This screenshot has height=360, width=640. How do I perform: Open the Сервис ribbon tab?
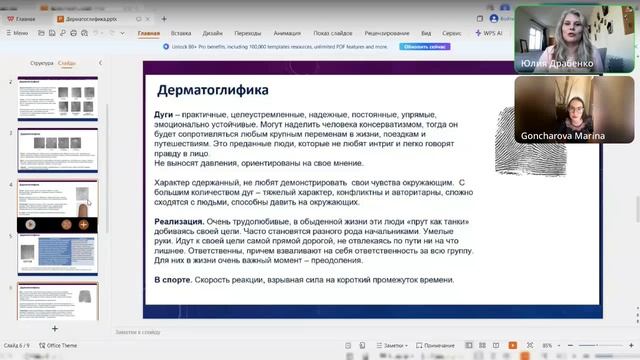tap(452, 33)
